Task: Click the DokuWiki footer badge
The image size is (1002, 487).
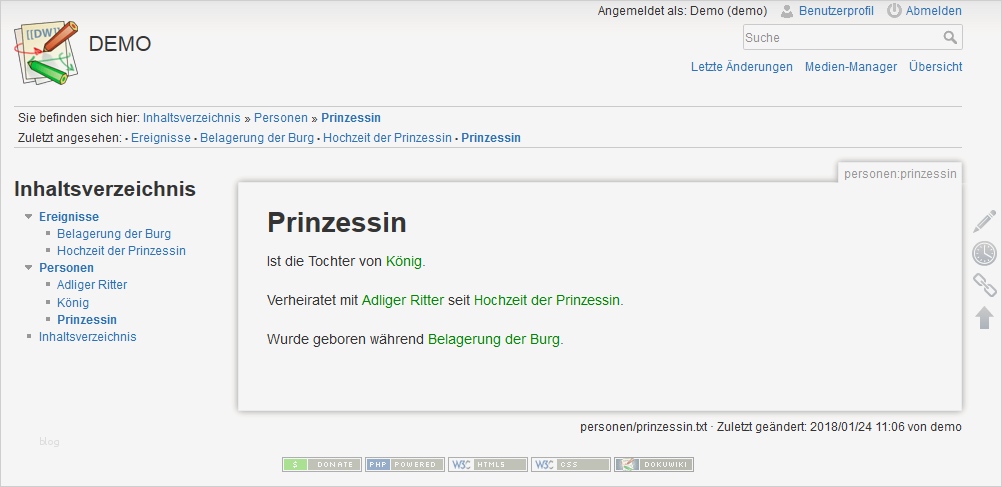Action: tap(654, 465)
